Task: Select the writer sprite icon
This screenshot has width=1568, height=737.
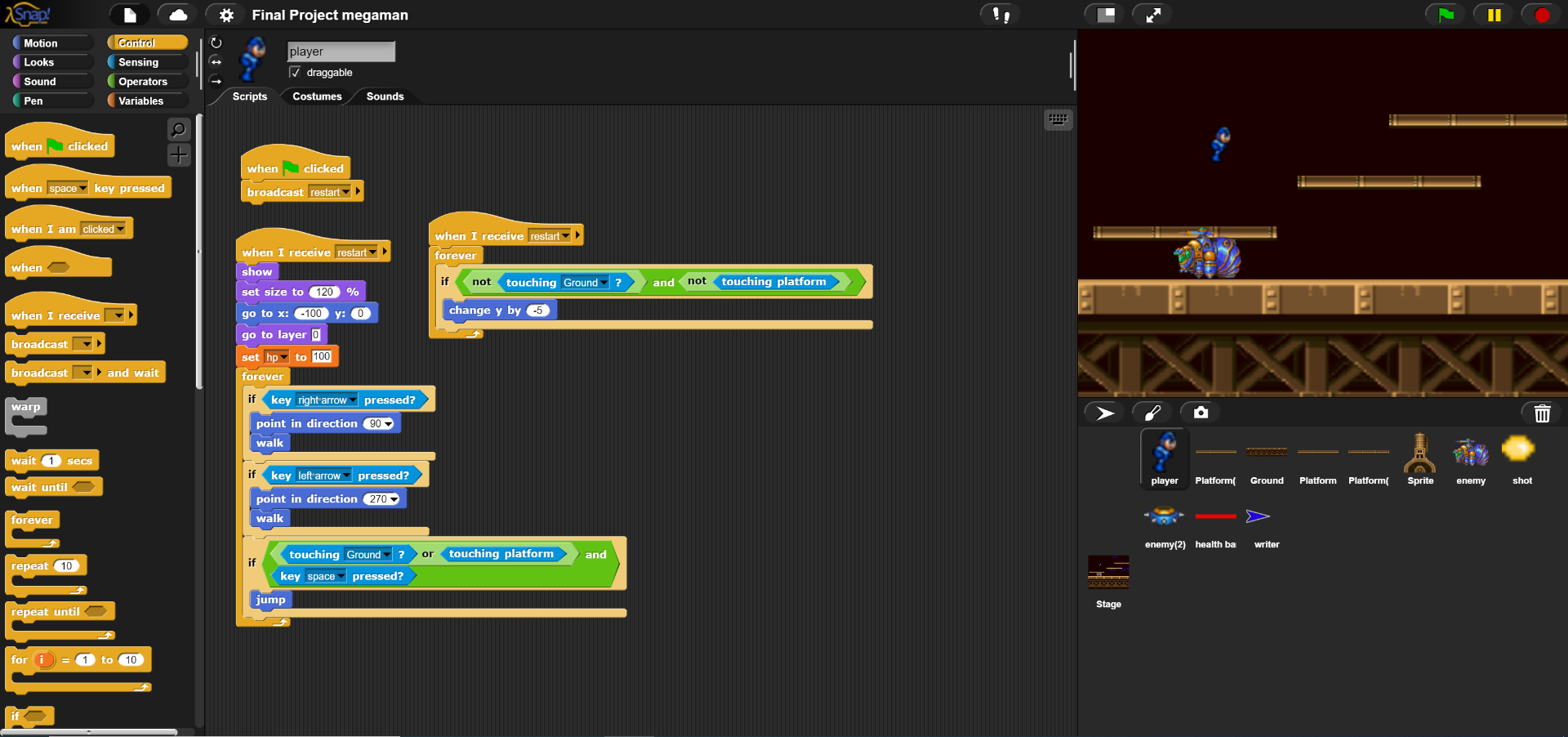Action: click(x=1267, y=523)
